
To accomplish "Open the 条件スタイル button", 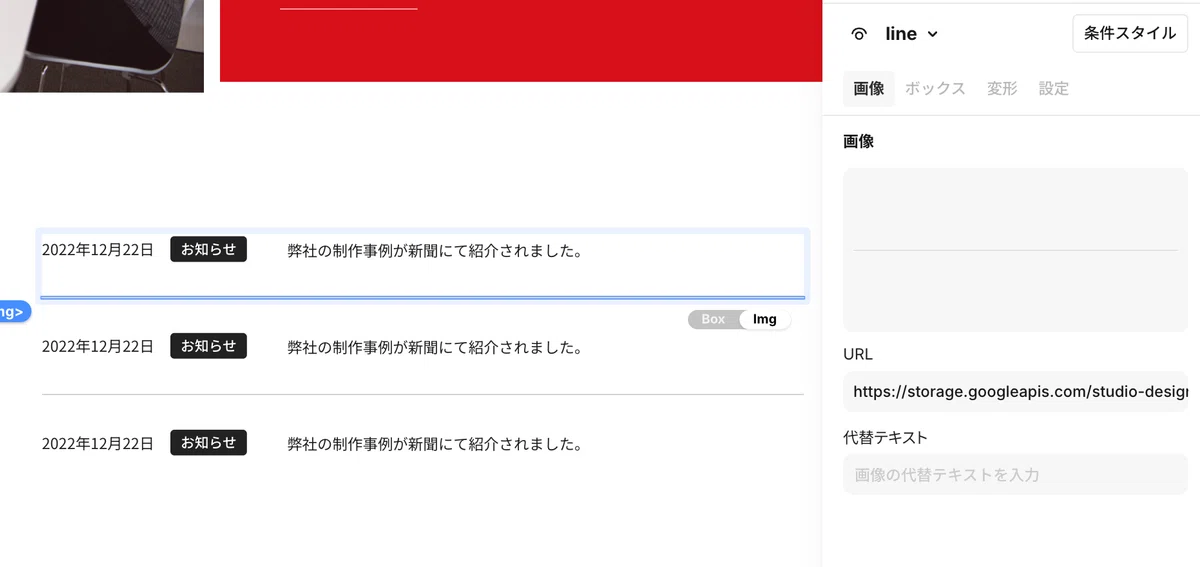I will coord(1130,33).
